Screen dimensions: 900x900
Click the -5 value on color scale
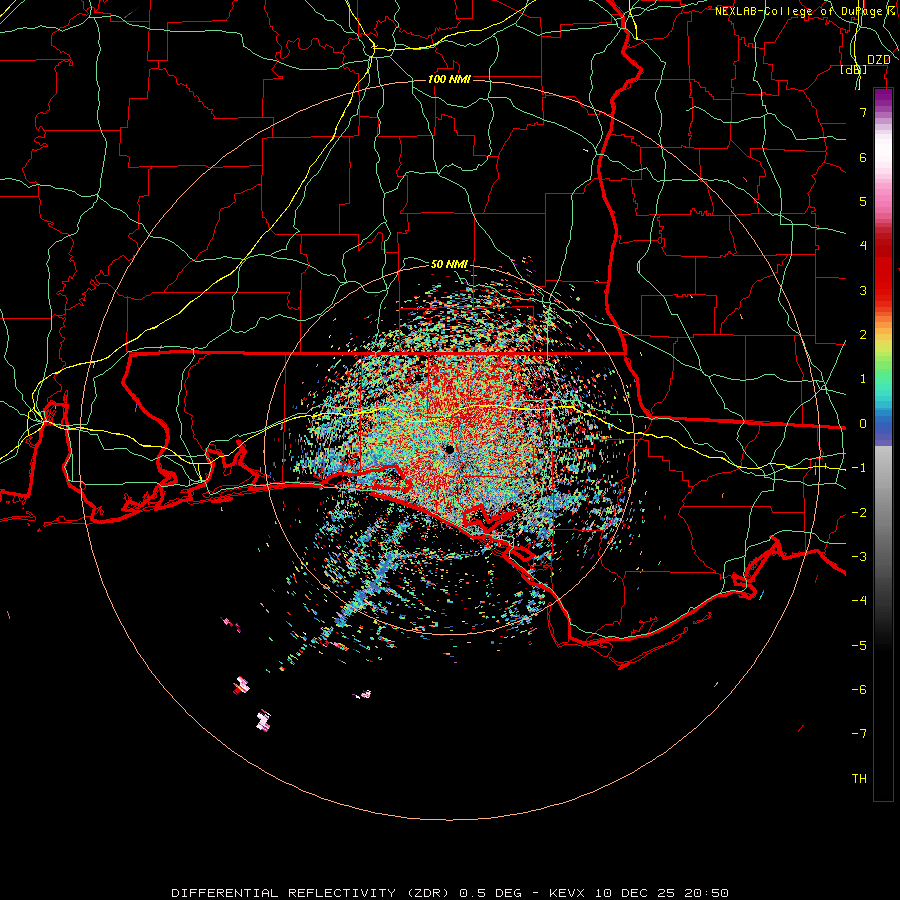click(x=859, y=645)
